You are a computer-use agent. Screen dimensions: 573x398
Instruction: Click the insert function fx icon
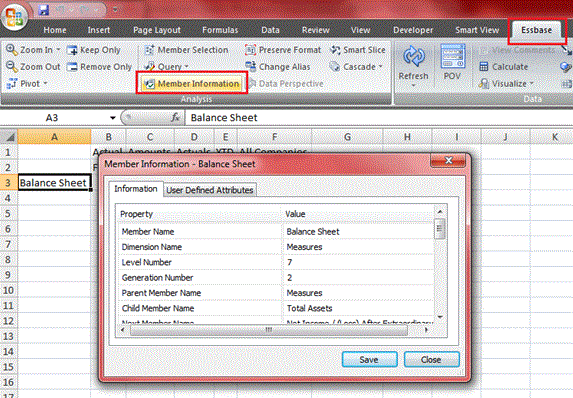[175, 117]
